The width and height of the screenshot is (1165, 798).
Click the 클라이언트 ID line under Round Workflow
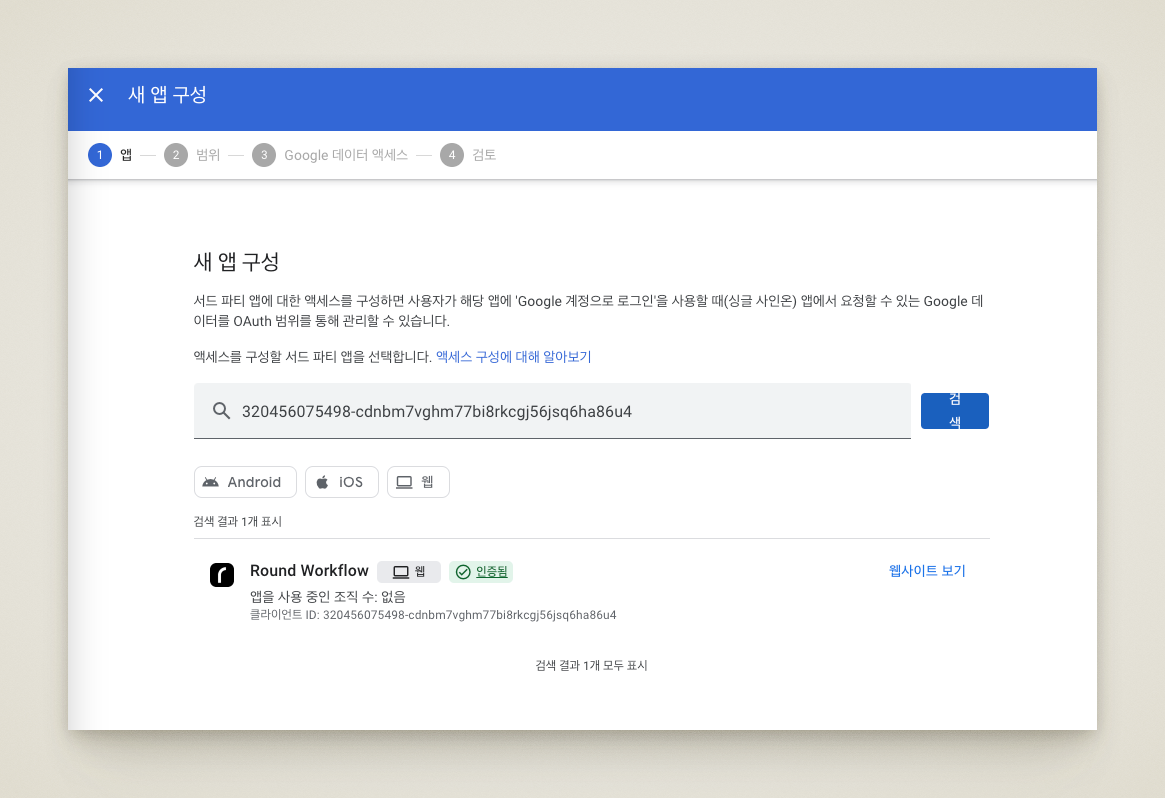[433, 615]
